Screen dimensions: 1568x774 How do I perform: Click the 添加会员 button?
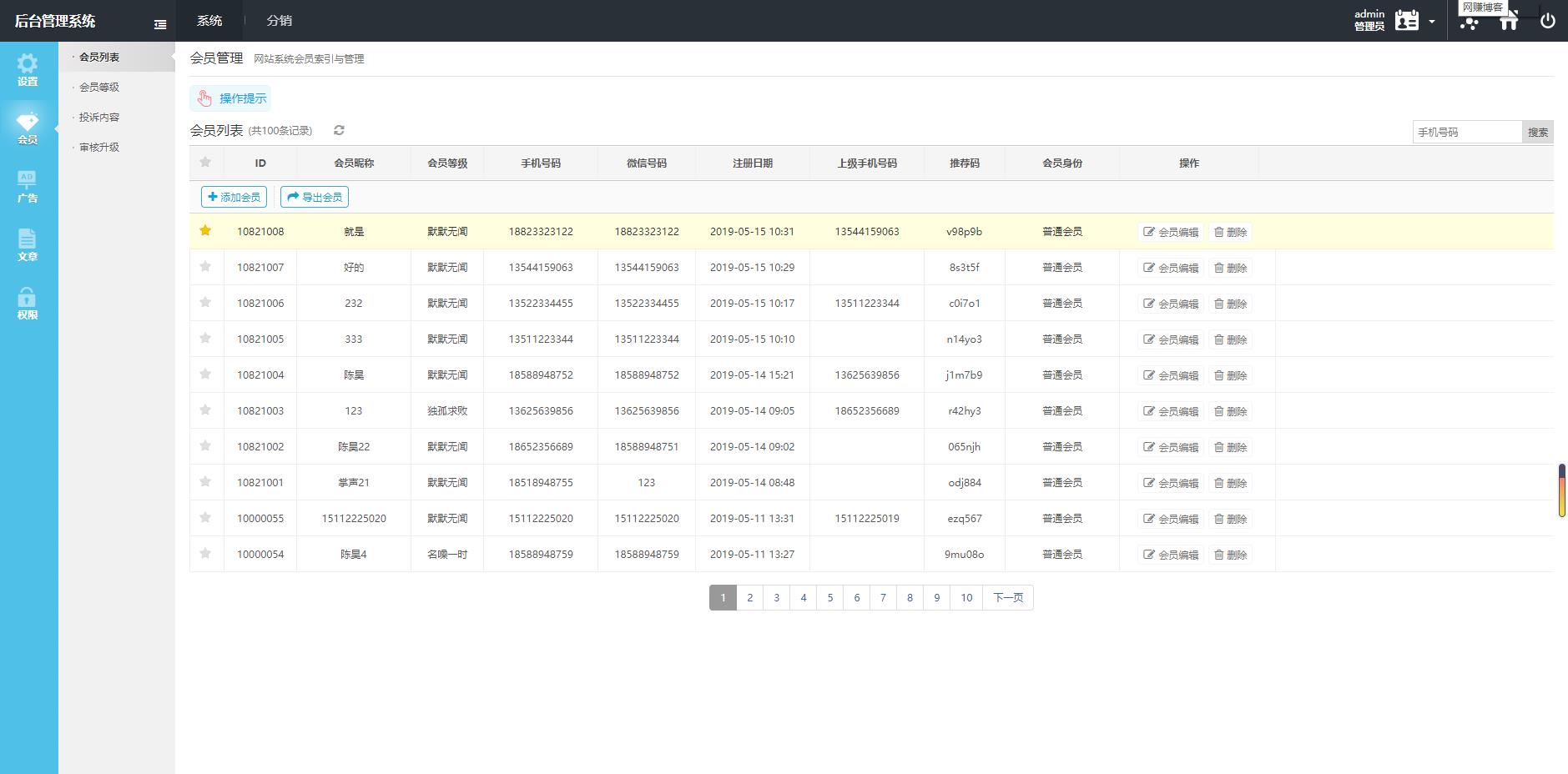coord(234,197)
